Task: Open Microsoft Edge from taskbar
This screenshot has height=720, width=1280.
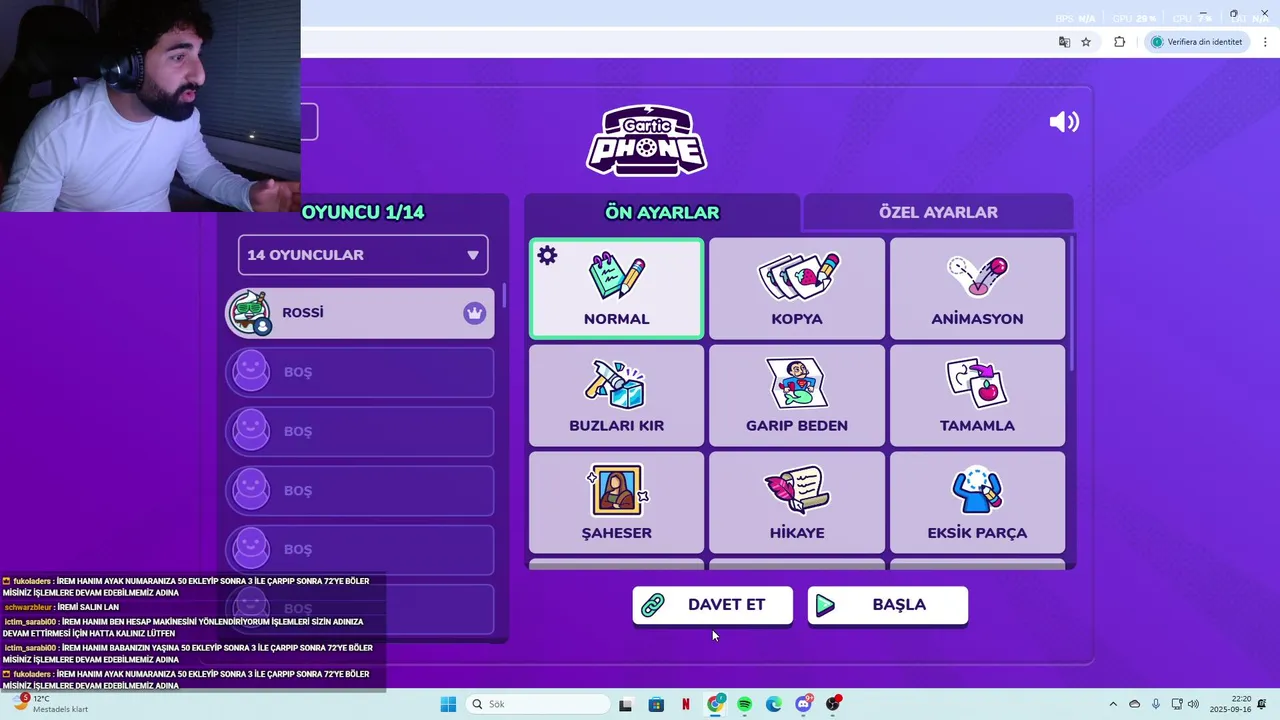Action: tap(774, 704)
